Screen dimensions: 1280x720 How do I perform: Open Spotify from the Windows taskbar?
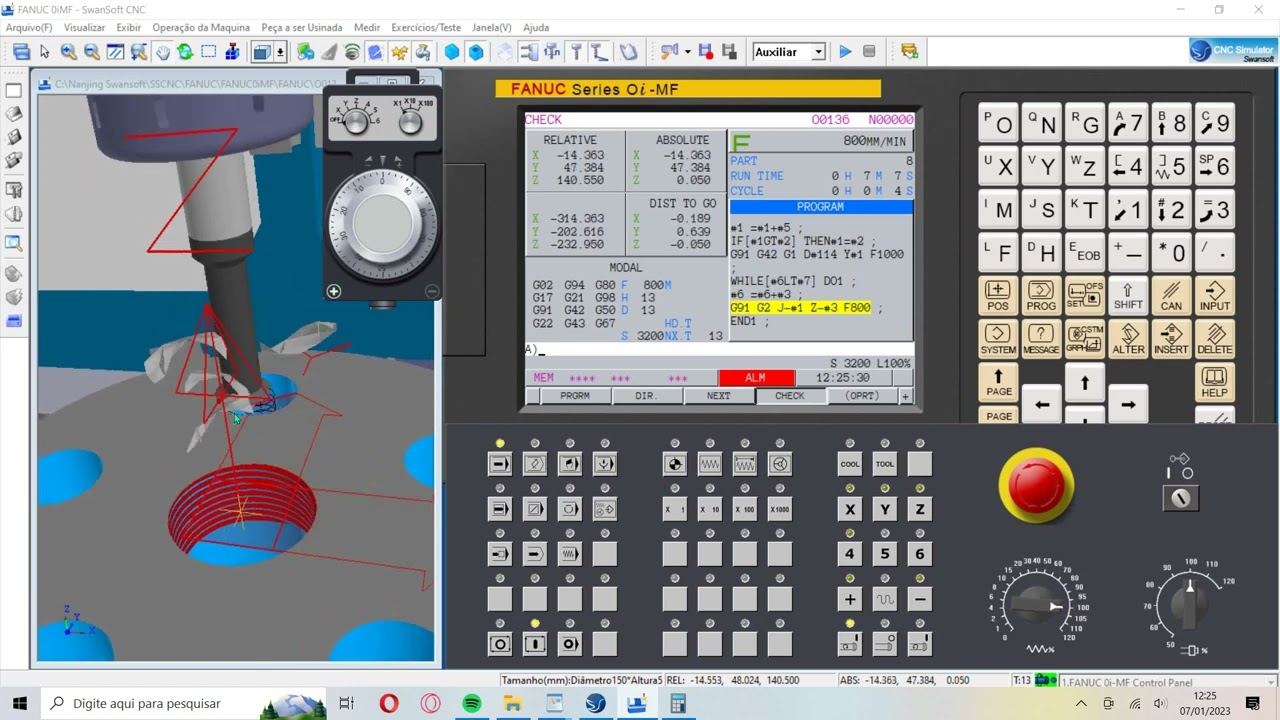(472, 704)
